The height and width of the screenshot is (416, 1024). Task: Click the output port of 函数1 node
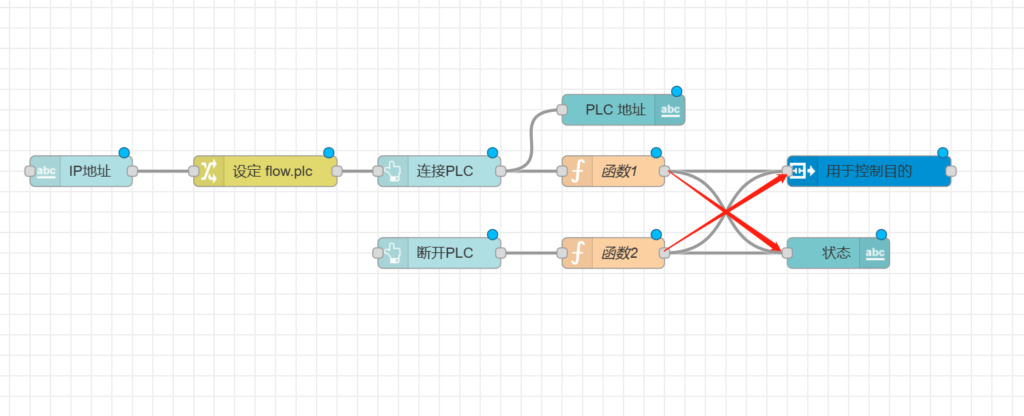click(x=665, y=171)
